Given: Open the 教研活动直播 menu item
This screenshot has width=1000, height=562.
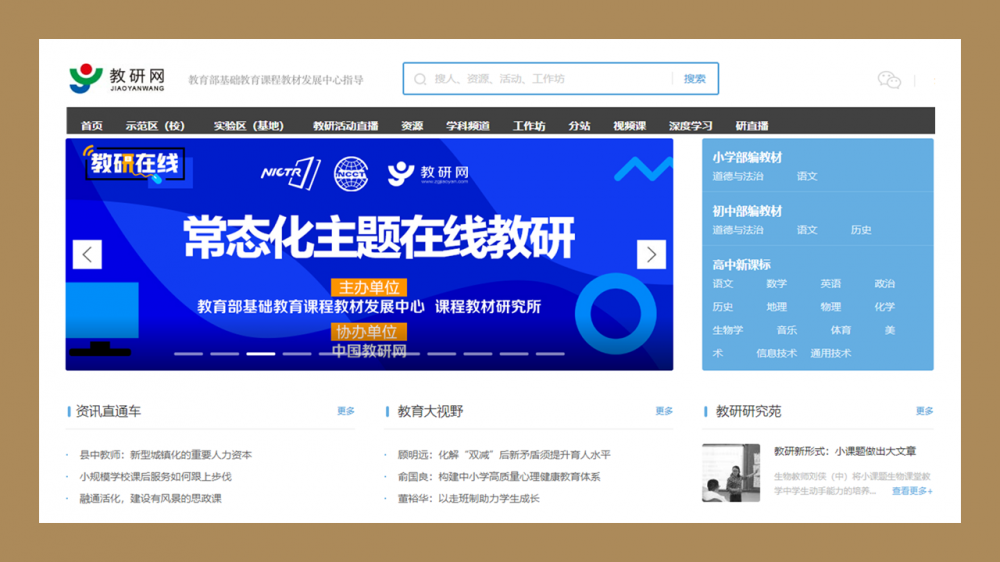Looking at the screenshot, I should coord(345,126).
